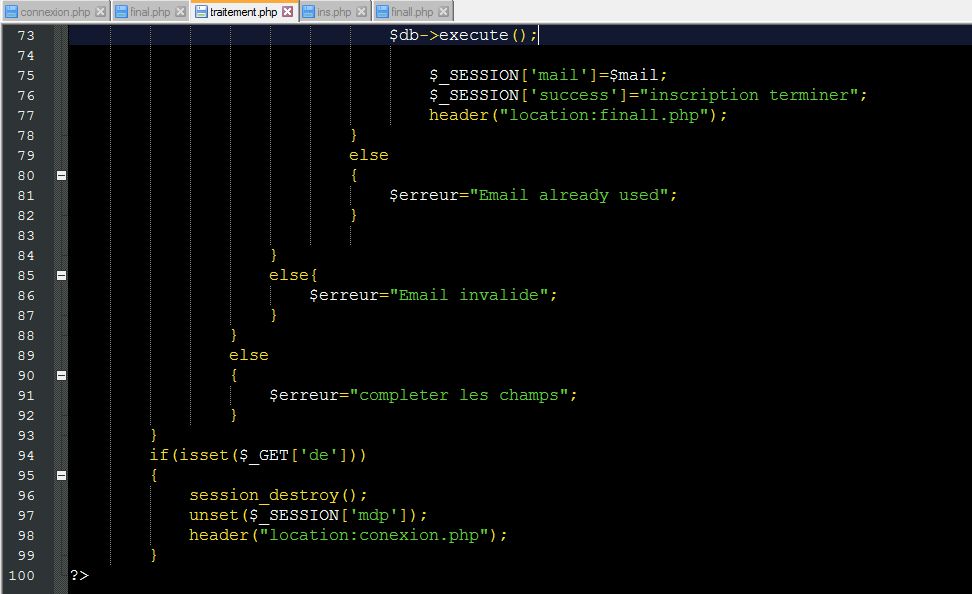Click the if(isset($_GET['de'])) statement
This screenshot has width=972, height=594.
[x=258, y=455]
